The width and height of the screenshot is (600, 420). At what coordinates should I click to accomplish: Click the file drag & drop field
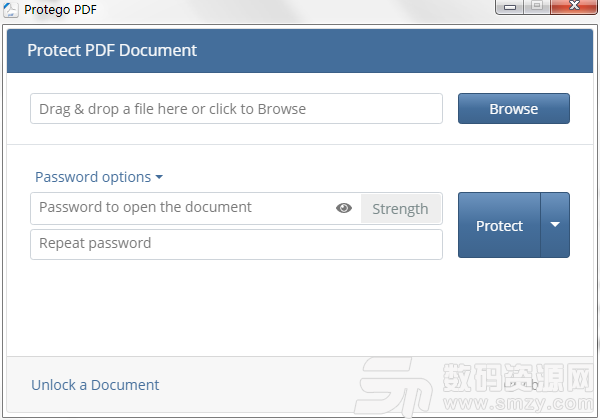coord(236,109)
